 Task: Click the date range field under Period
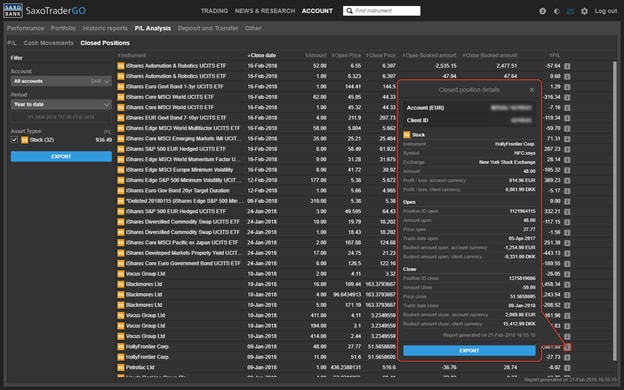pyautogui.click(x=61, y=117)
